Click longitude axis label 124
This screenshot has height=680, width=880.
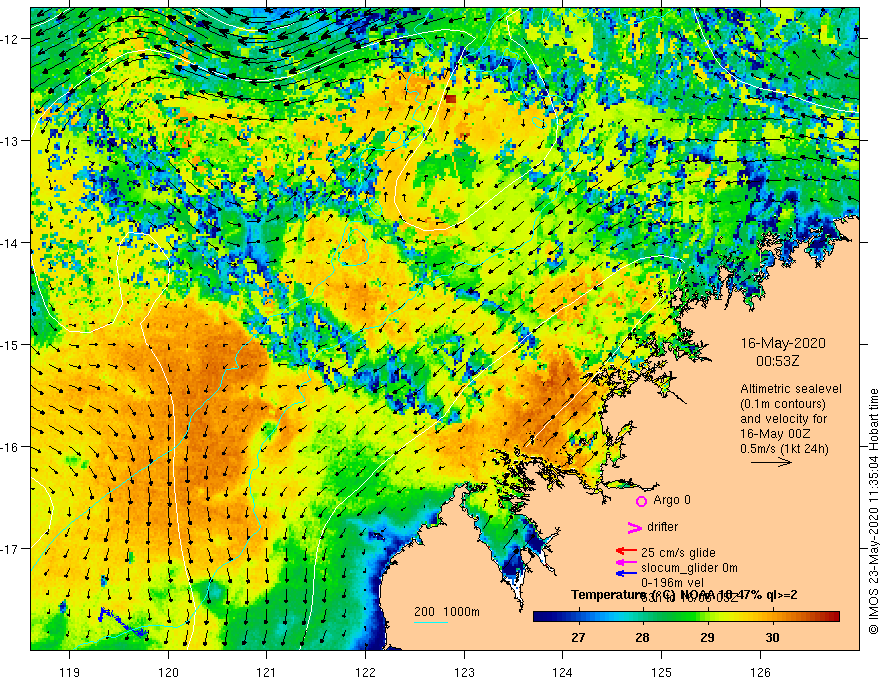562,673
